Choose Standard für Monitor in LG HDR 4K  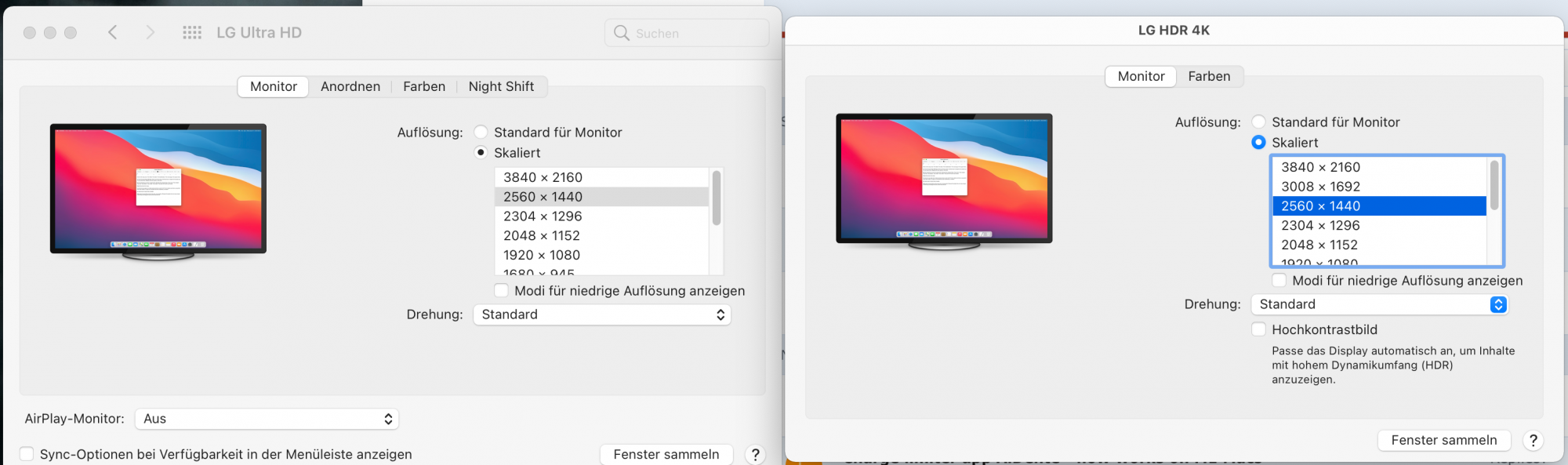(1258, 122)
